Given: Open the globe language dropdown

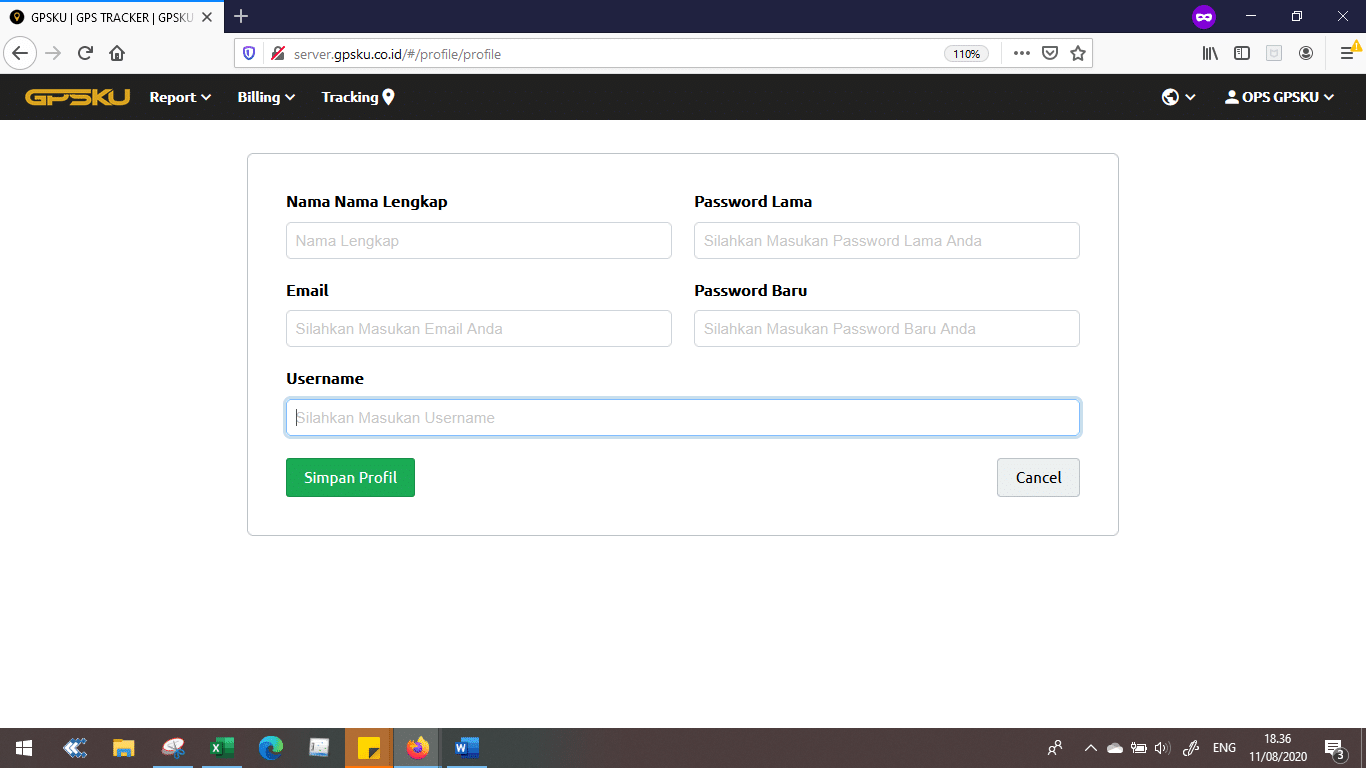Looking at the screenshot, I should coord(1179,97).
